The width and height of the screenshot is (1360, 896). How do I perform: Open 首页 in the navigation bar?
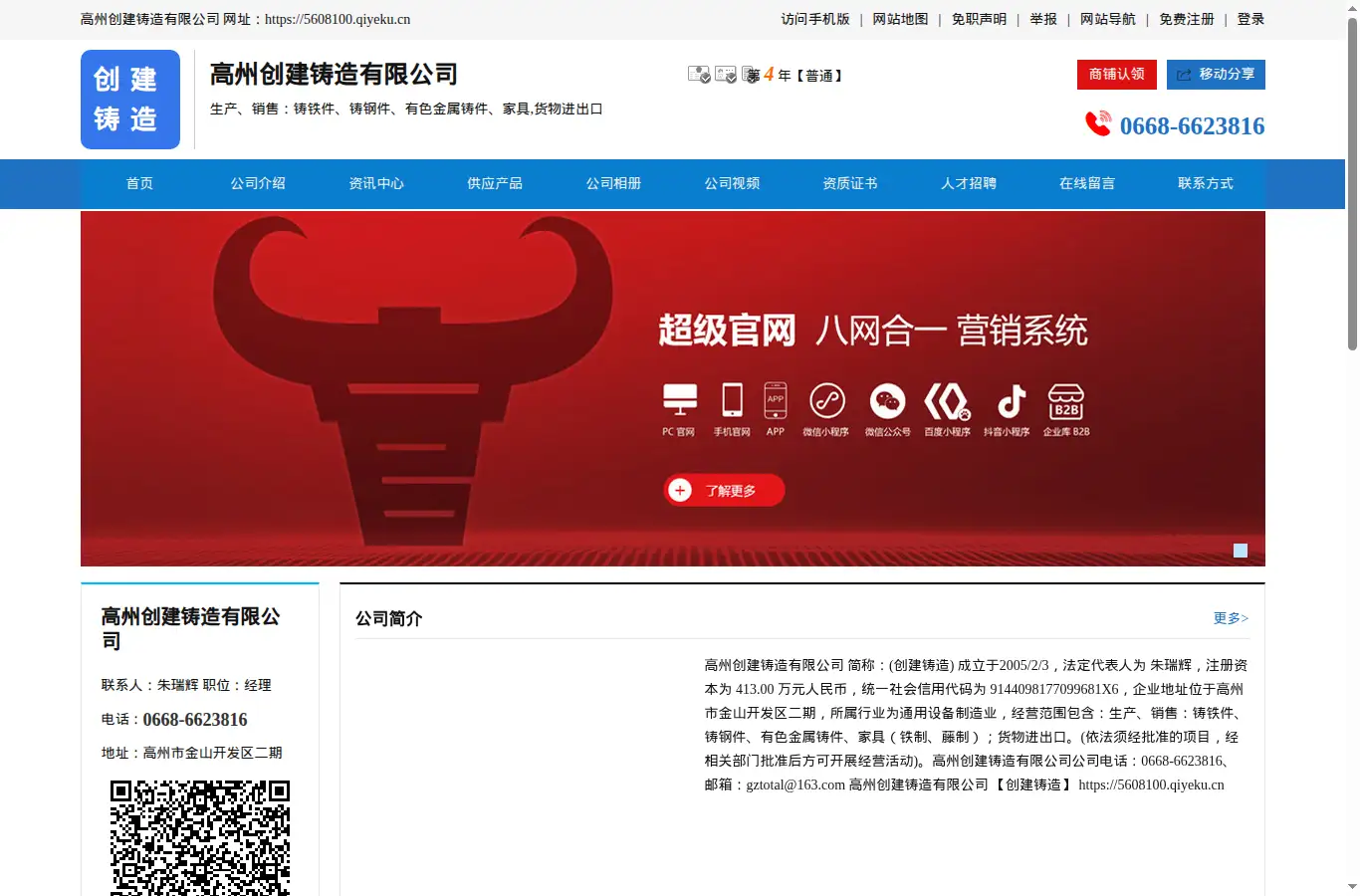click(x=139, y=183)
